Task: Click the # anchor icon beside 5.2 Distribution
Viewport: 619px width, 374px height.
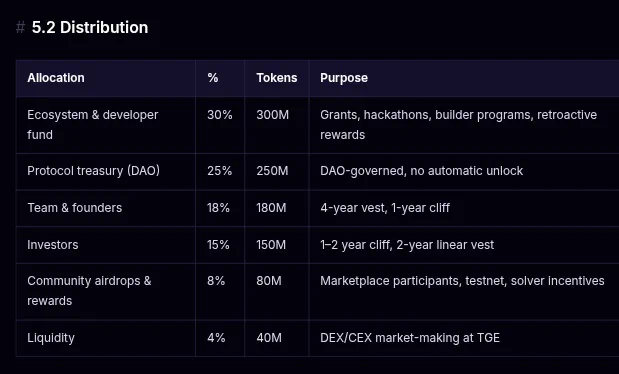Action: (20, 28)
